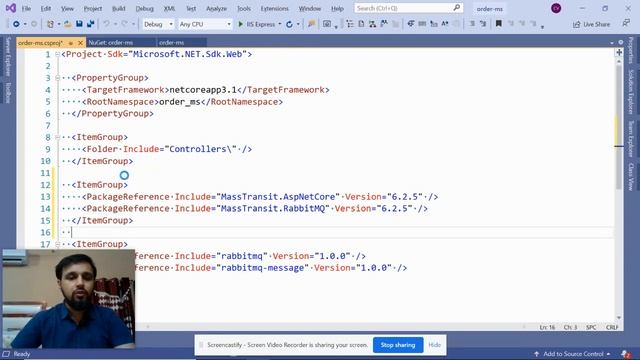The image size is (640, 360).
Task: Click the editor split window handle
Action: click(619, 52)
